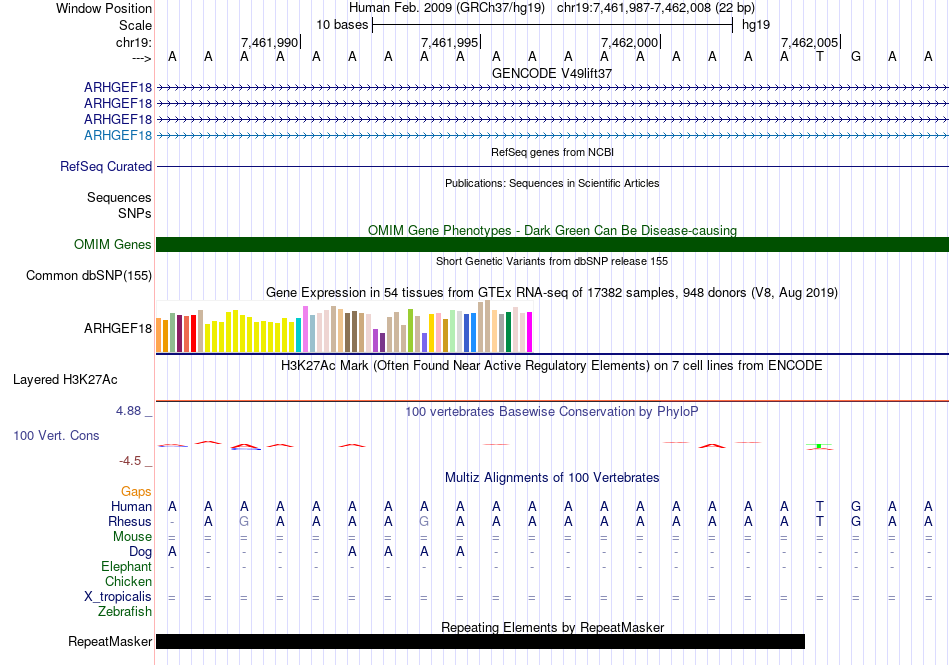Click the black RepeatMasker element bar

pyautogui.click(x=480, y=641)
